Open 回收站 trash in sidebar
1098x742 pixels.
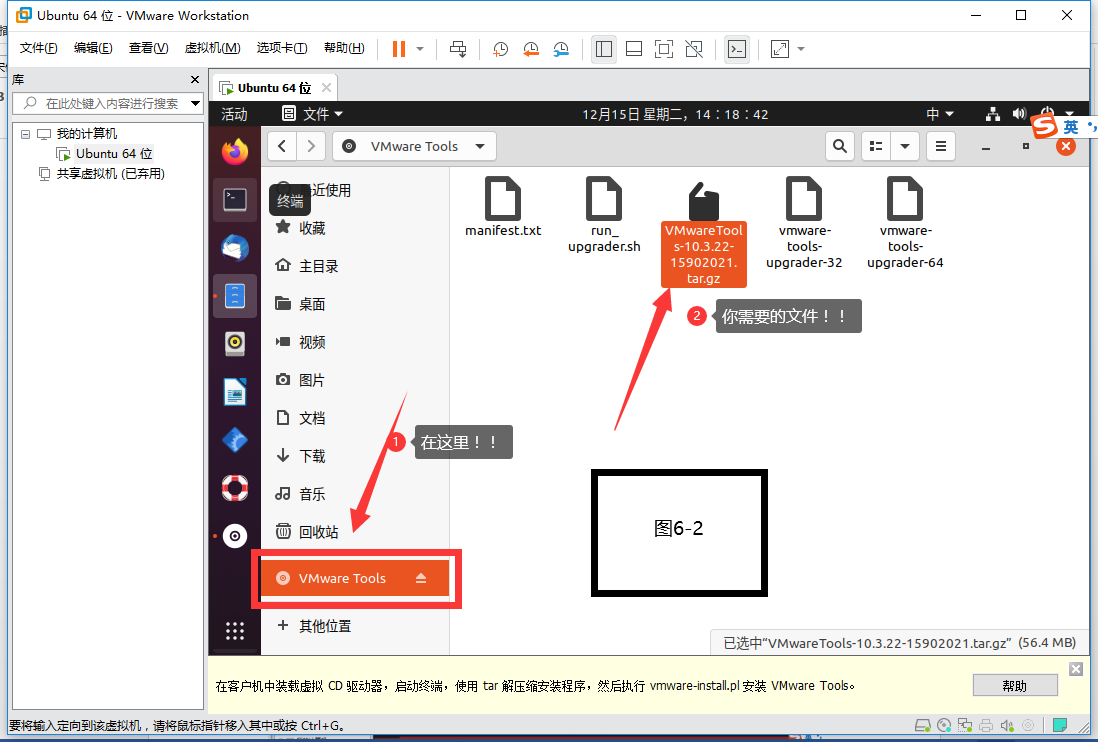click(356, 531)
